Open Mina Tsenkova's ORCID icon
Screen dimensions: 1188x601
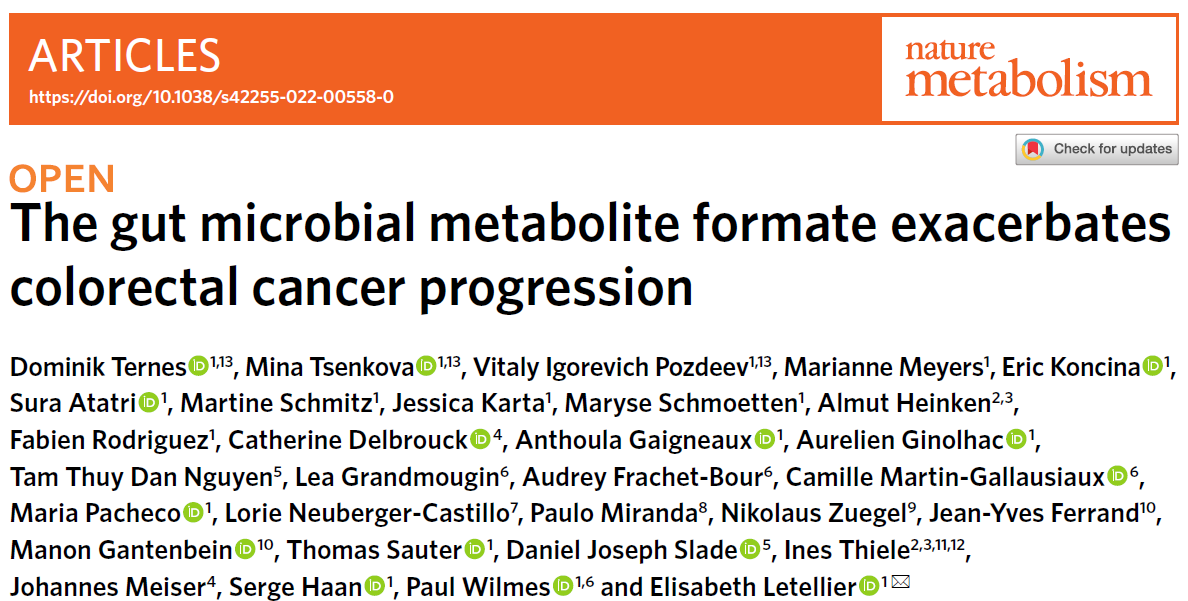426,367
